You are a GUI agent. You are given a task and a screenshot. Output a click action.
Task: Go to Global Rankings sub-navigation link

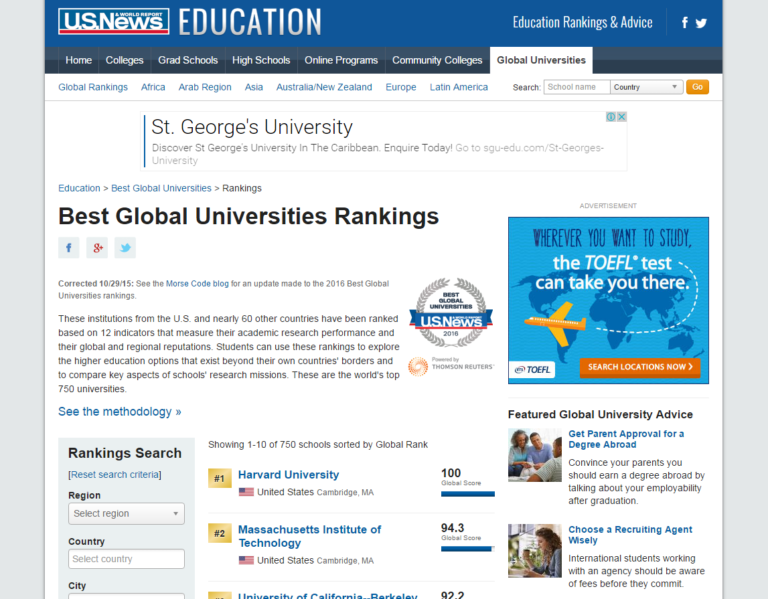click(x=93, y=87)
